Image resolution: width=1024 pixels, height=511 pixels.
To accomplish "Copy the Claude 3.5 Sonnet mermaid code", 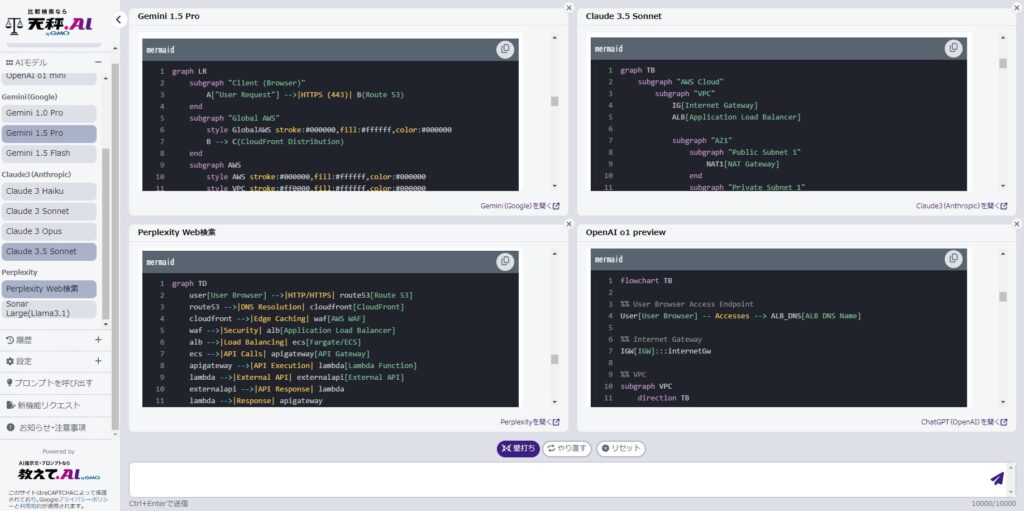I will 953,48.
